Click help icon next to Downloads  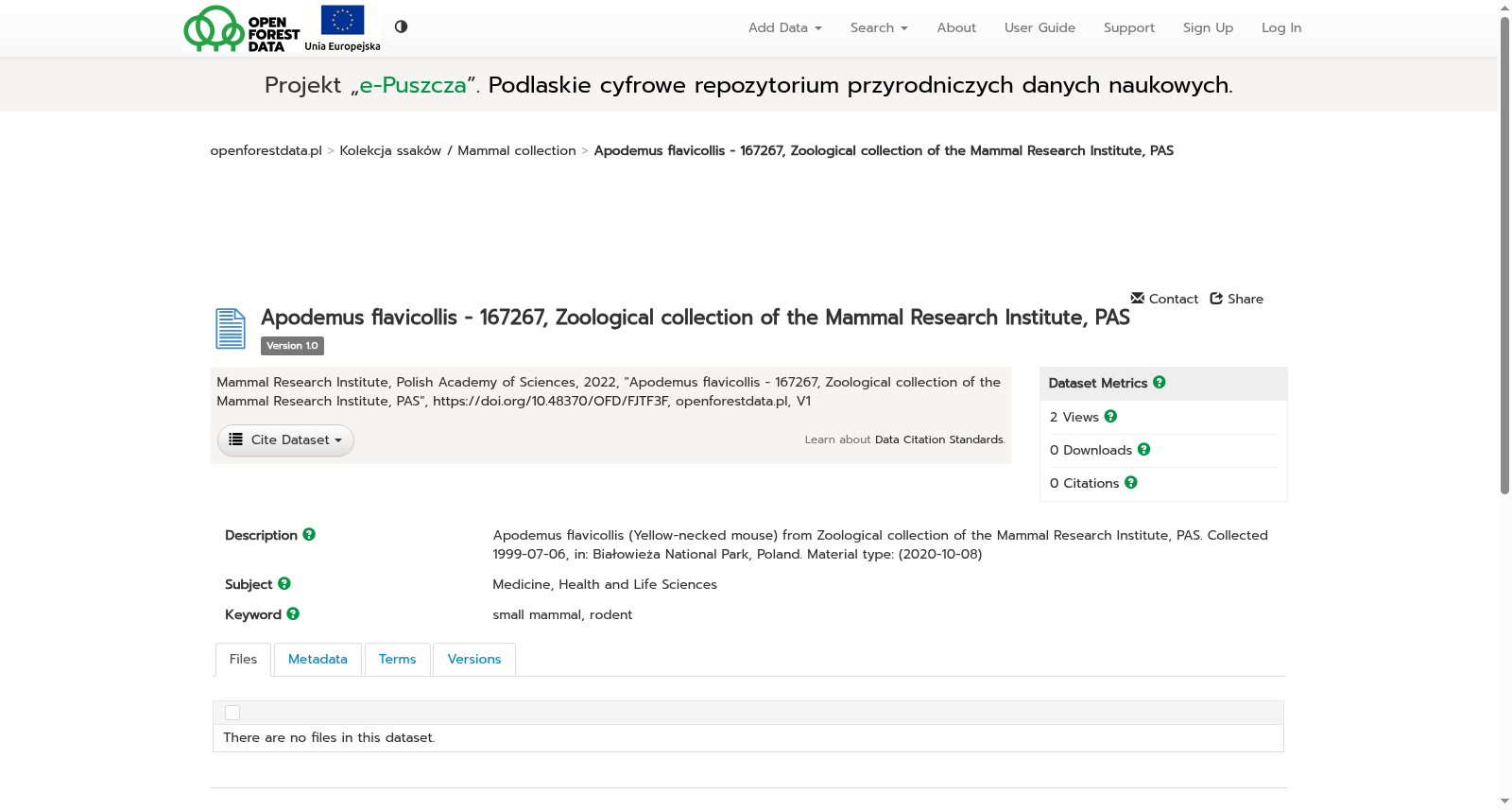coord(1143,449)
